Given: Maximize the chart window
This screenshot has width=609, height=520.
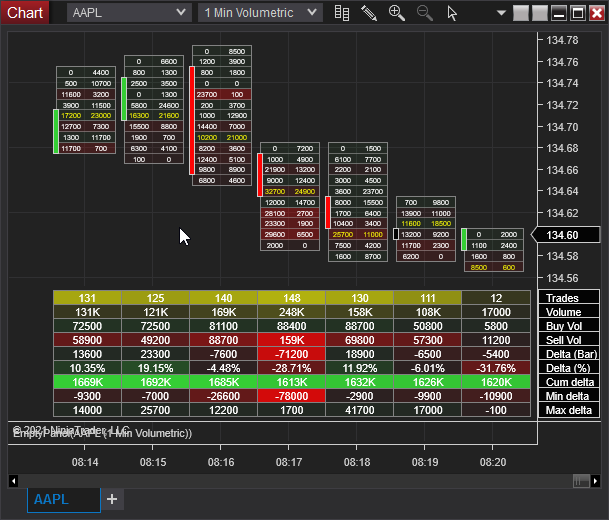Looking at the screenshot, I should pos(578,13).
